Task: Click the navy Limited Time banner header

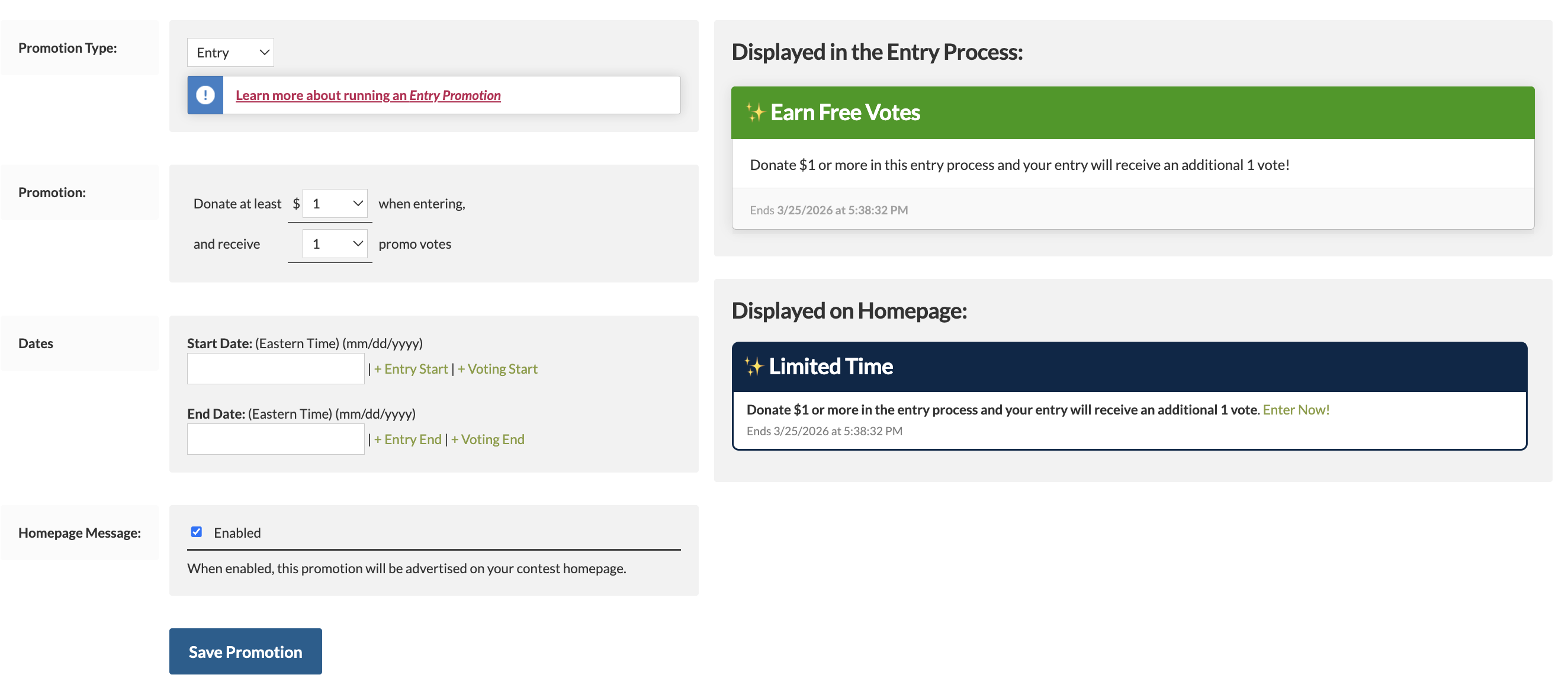Action: click(1129, 367)
